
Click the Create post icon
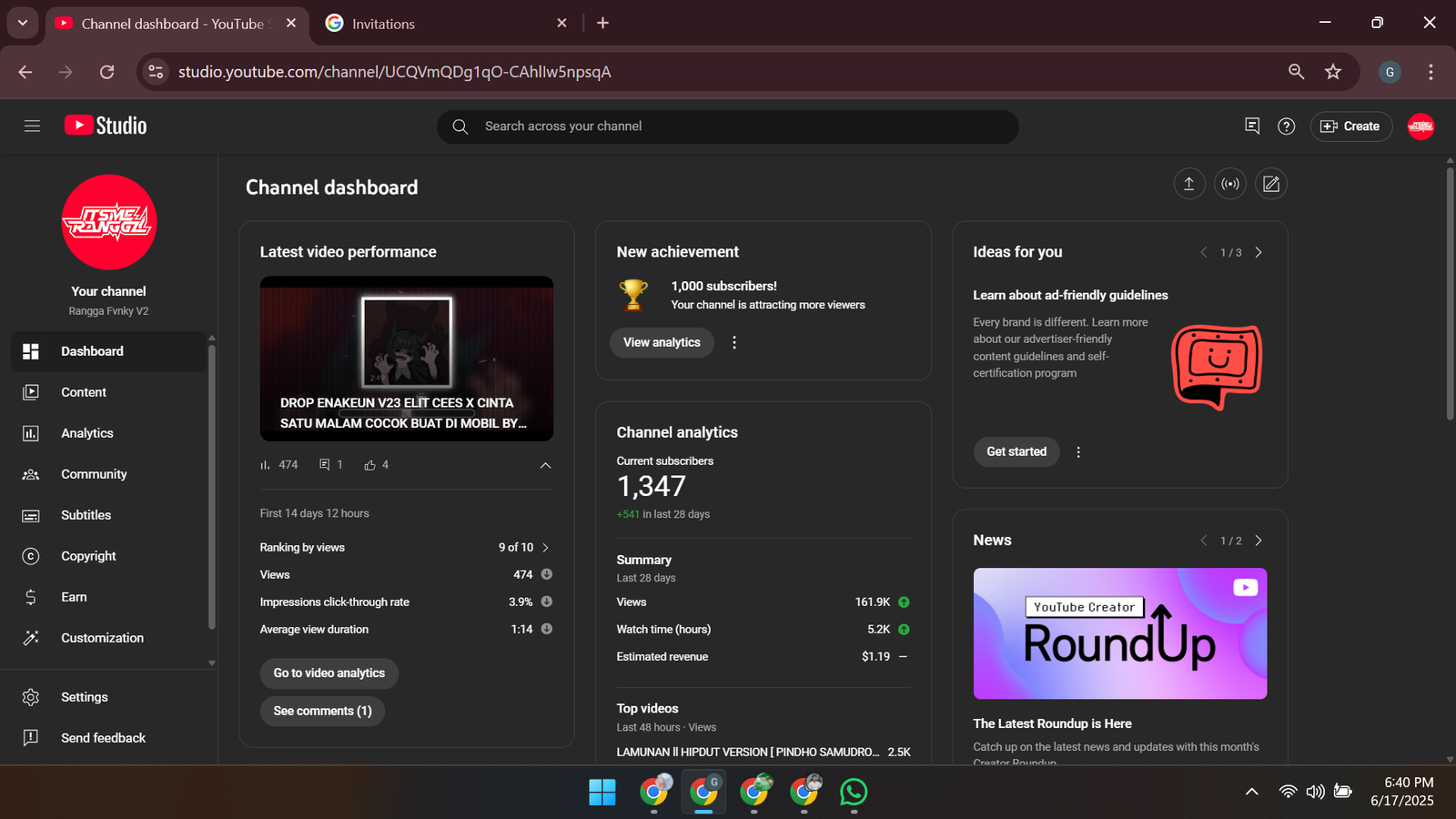pyautogui.click(x=1271, y=184)
